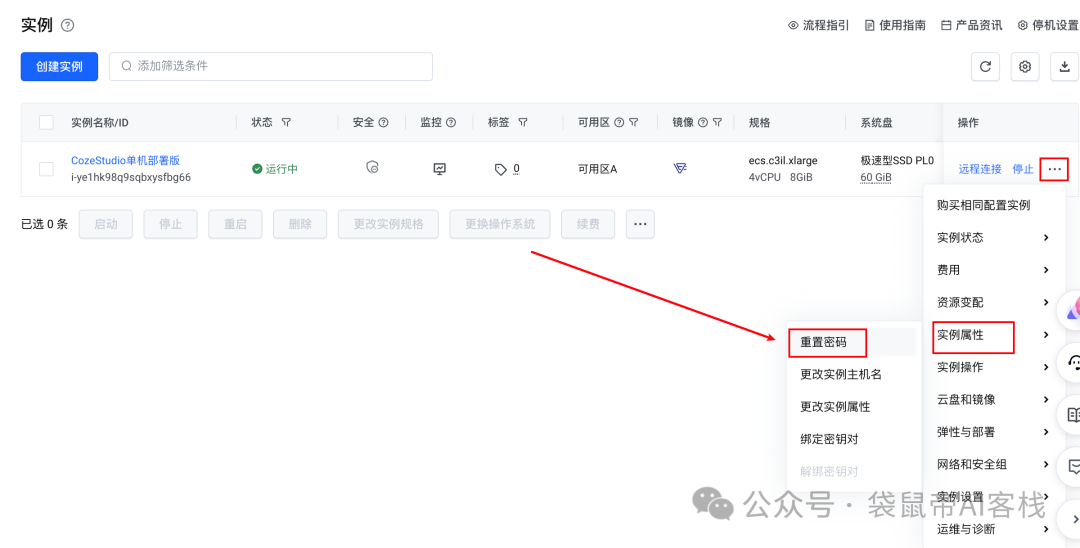Image resolution: width=1080 pixels, height=548 pixels.
Task: Click the 更换操作系统 batch button
Action: [500, 224]
